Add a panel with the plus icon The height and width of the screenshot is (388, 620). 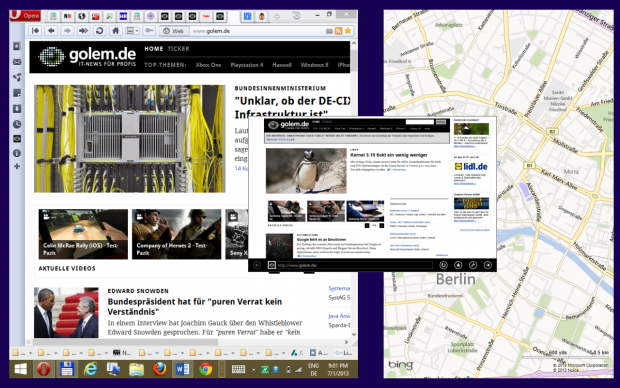coord(17,167)
